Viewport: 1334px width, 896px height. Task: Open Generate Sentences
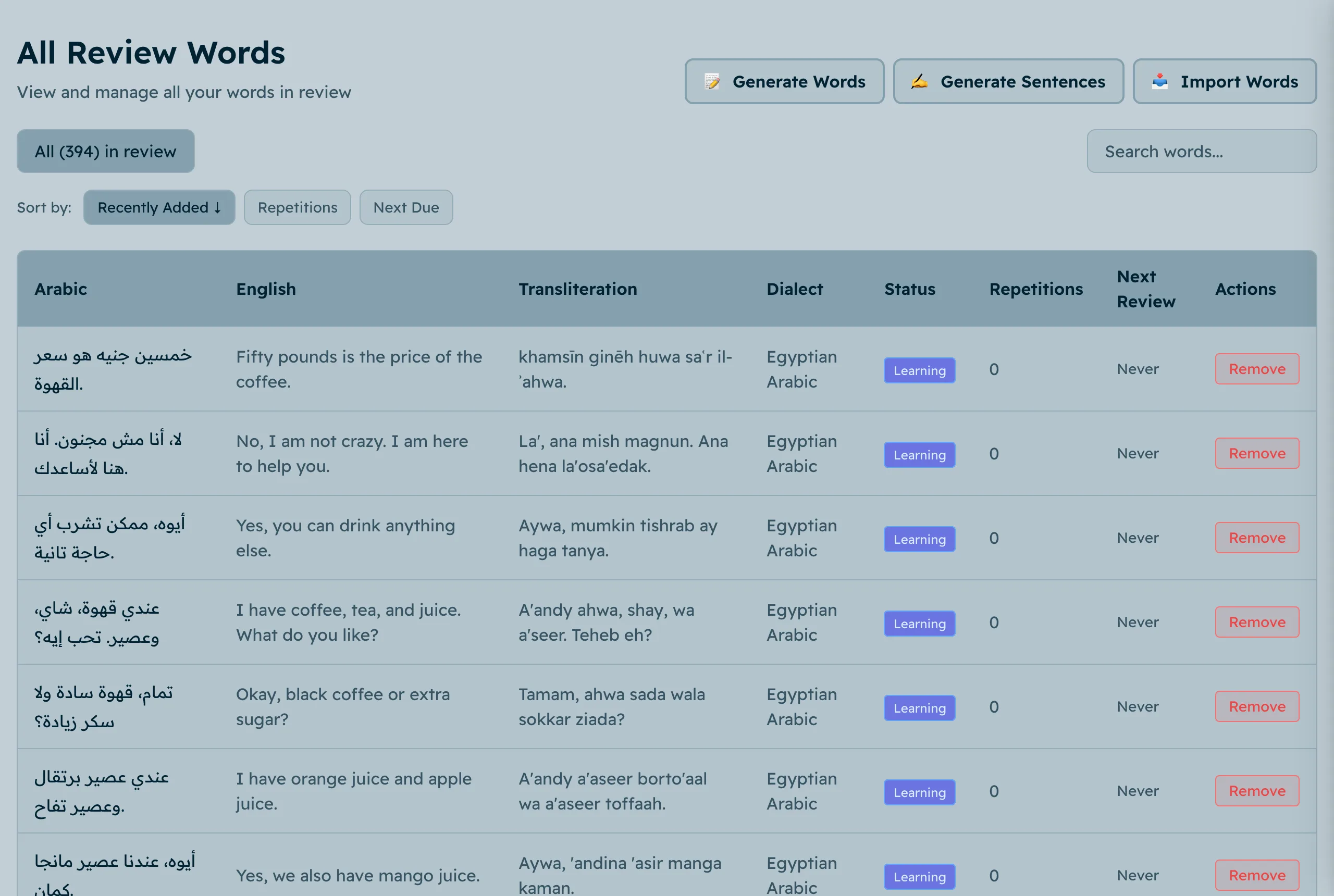point(1008,81)
